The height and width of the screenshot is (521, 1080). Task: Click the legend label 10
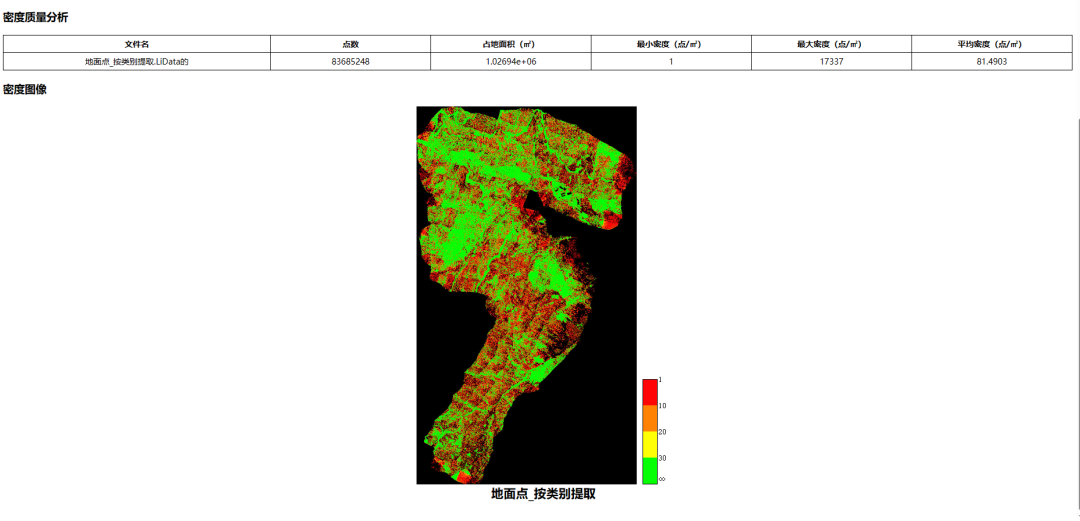tap(662, 406)
